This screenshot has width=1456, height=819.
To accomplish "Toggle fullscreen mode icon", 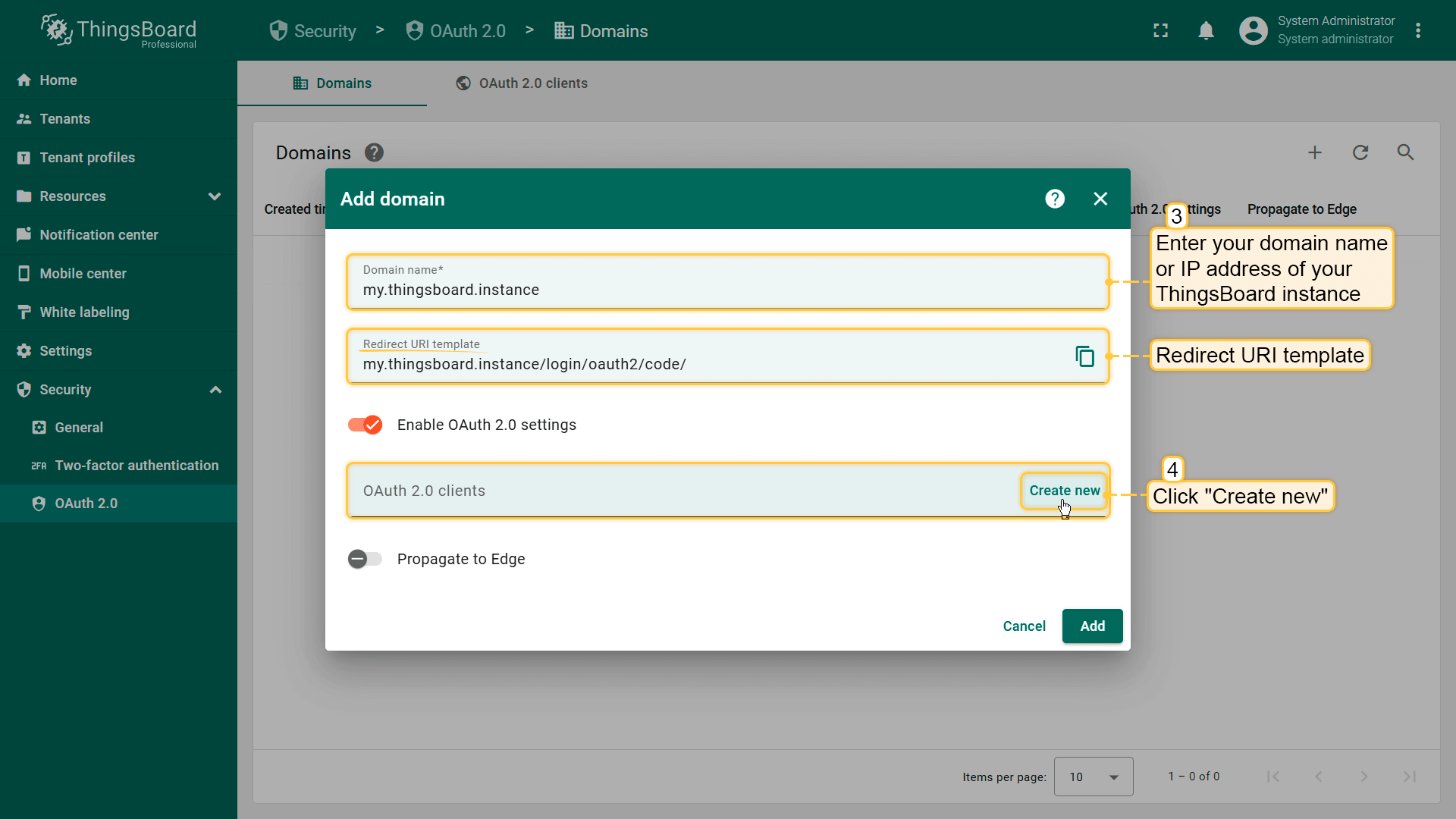I will [1160, 31].
